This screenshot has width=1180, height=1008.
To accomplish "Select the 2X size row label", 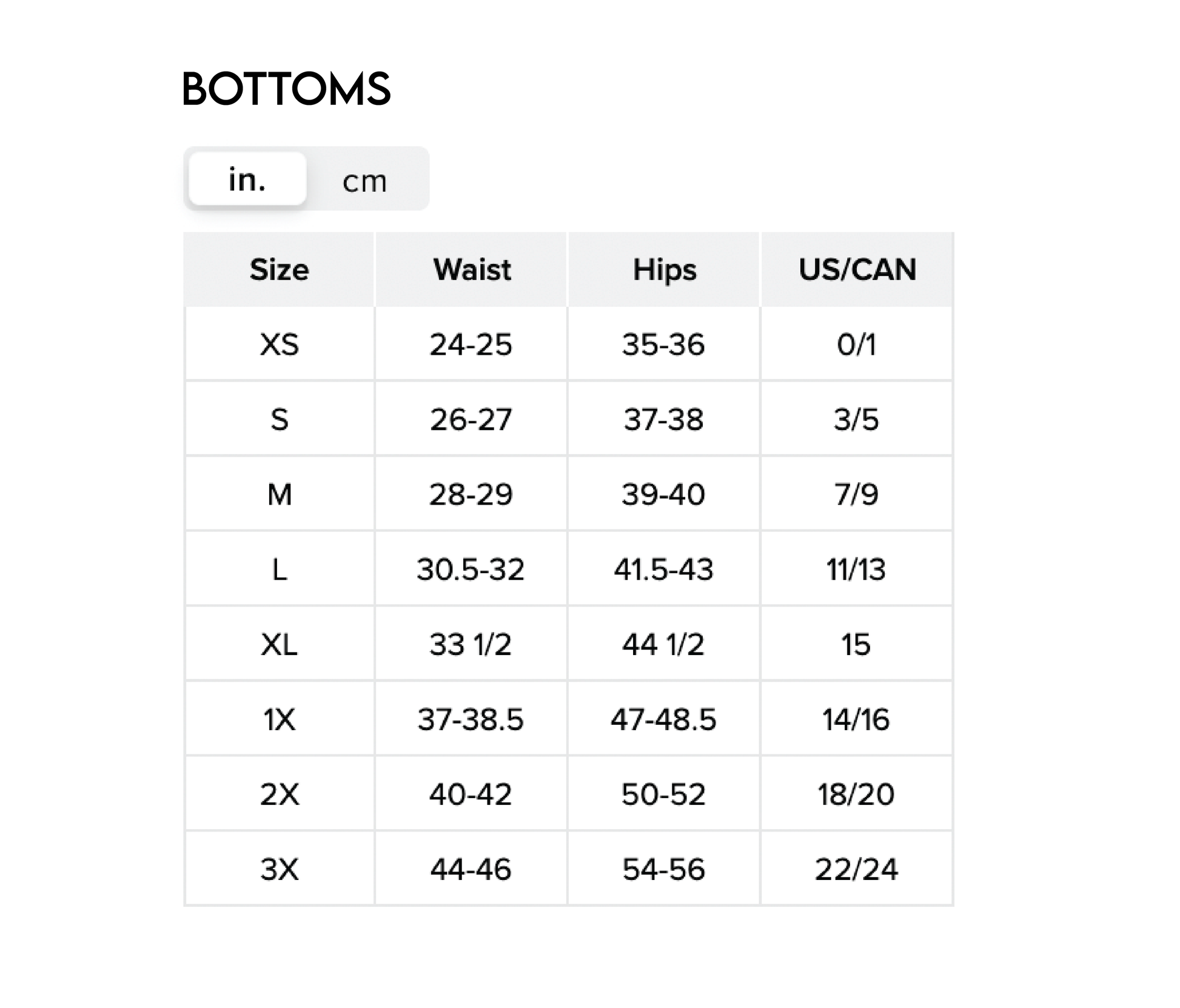I will [x=280, y=794].
